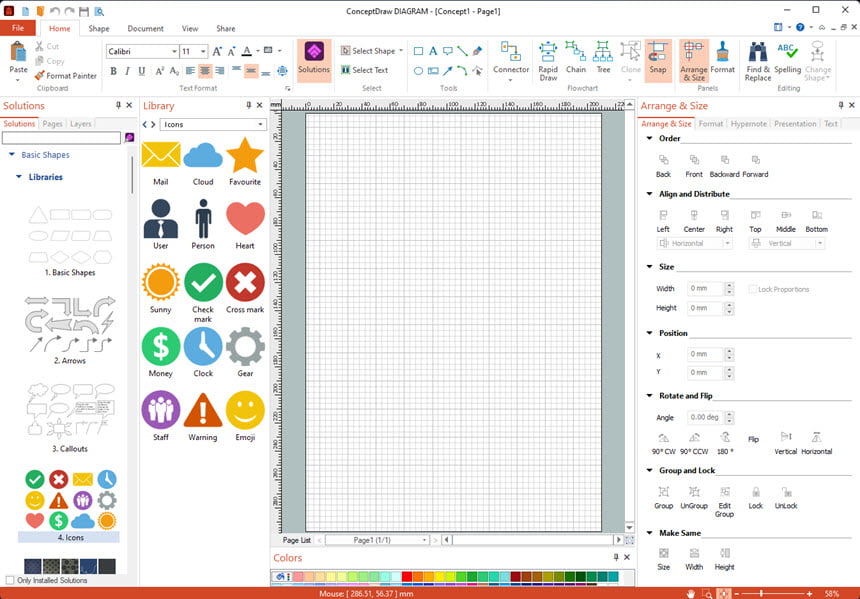
Task: Select the ellipse drawing tool
Action: [418, 70]
